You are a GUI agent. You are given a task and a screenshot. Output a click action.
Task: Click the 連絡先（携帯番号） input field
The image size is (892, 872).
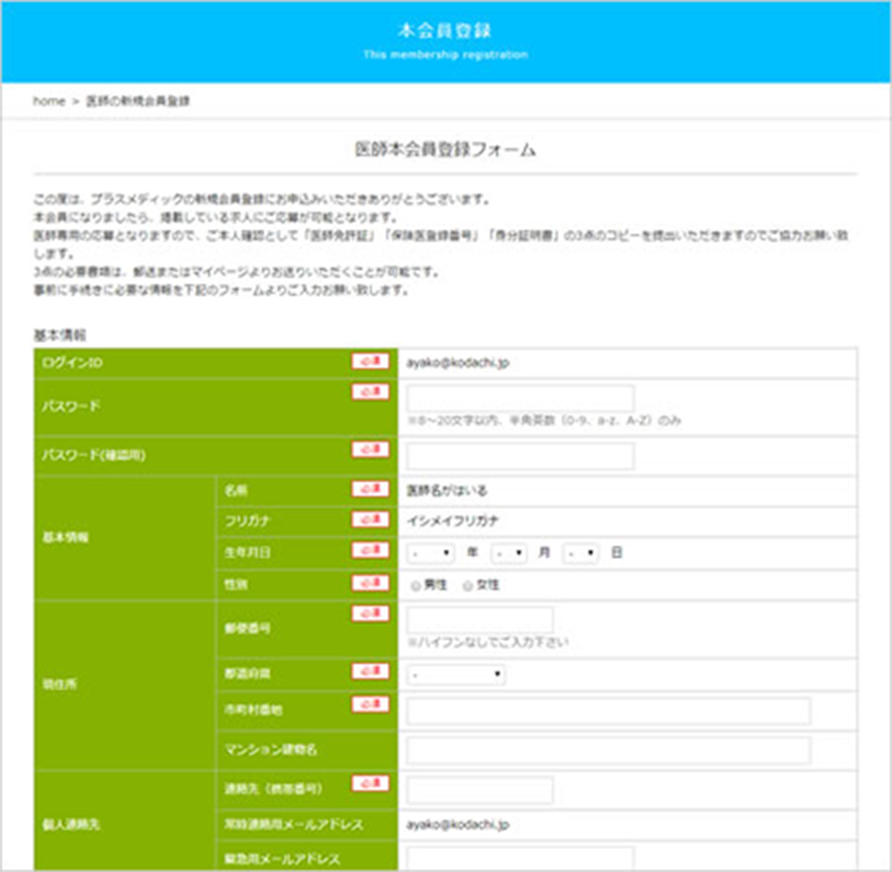tap(480, 790)
